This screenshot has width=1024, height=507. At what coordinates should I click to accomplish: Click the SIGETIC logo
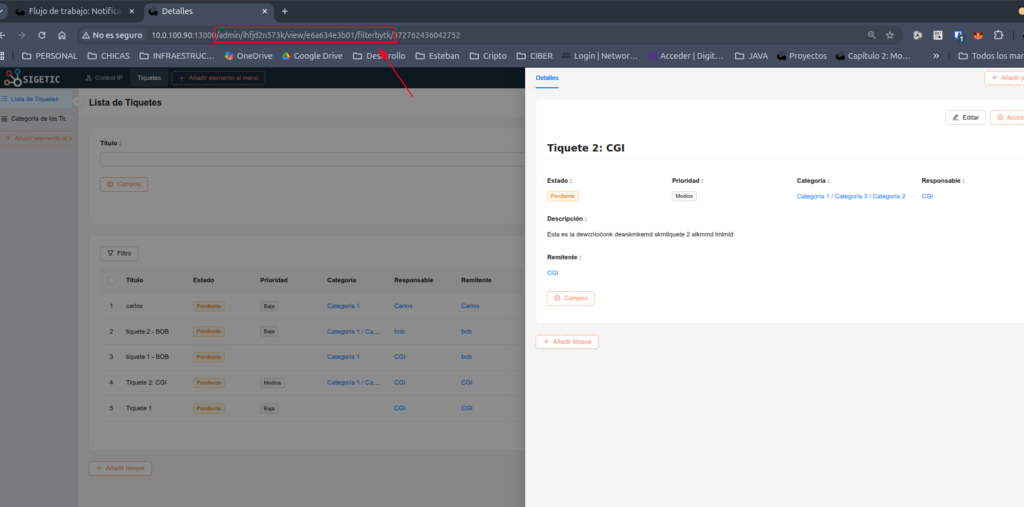pos(32,78)
